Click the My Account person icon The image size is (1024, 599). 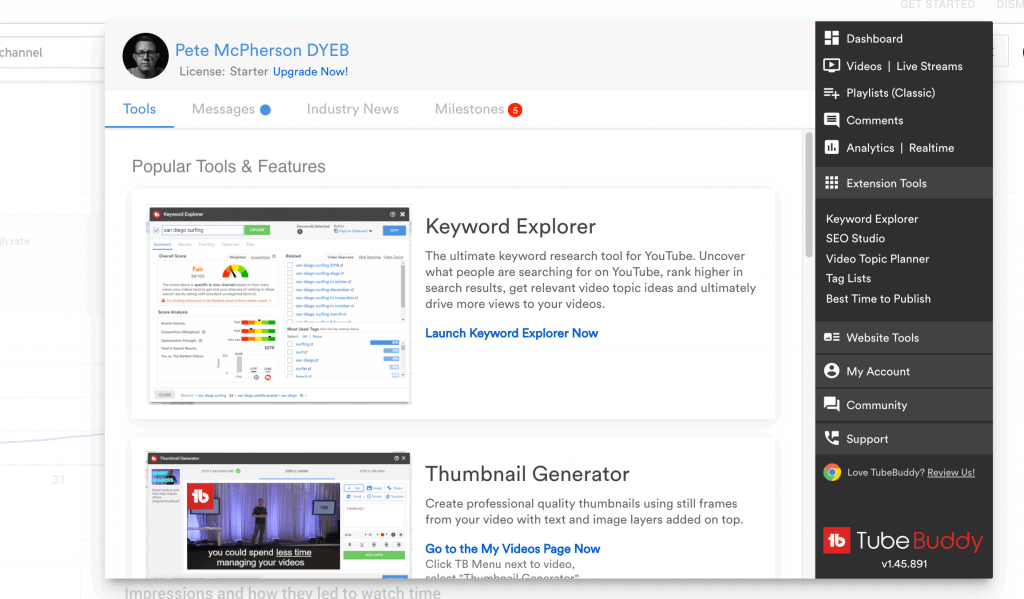pos(831,371)
